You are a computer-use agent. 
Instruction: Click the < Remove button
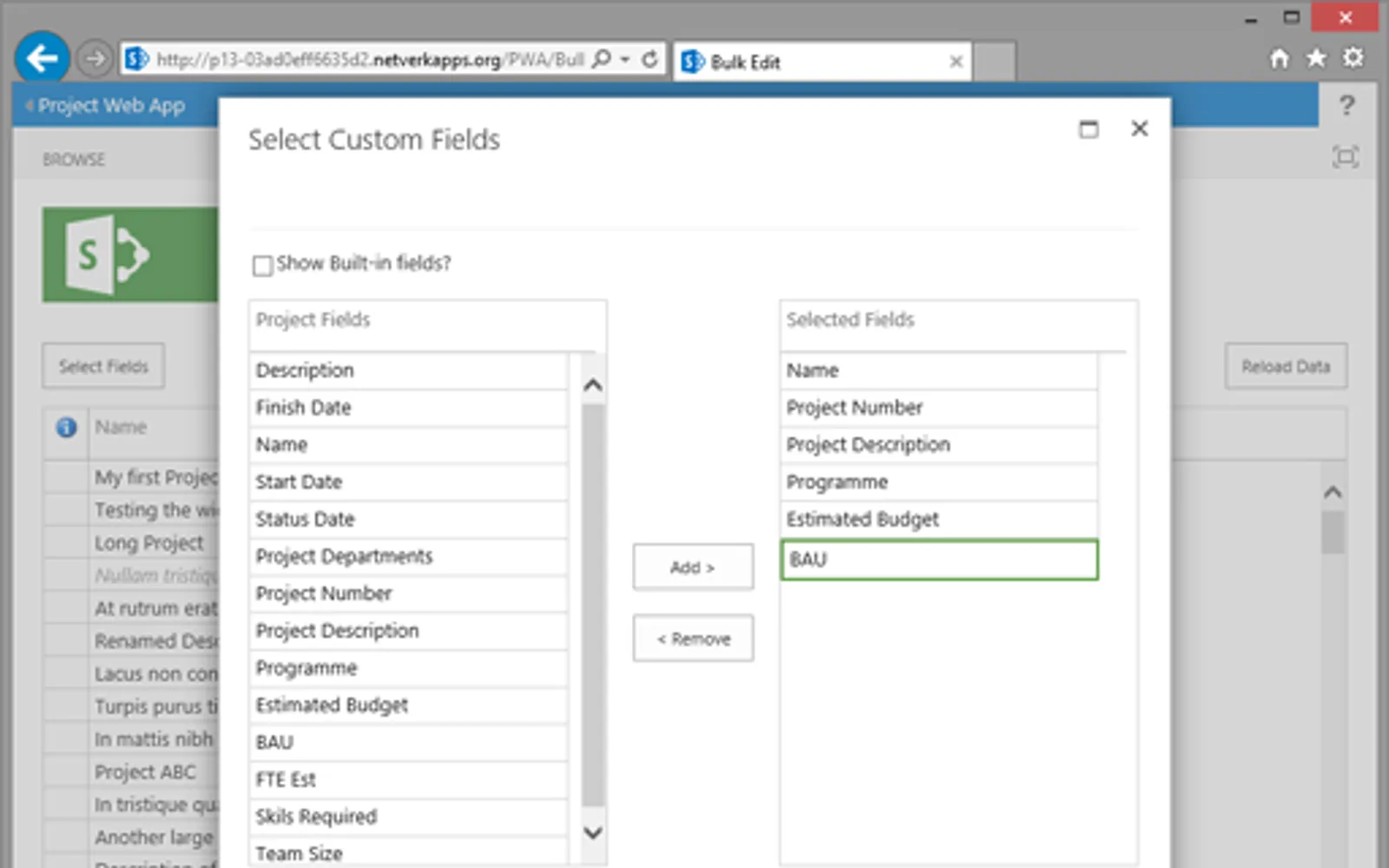(x=693, y=639)
